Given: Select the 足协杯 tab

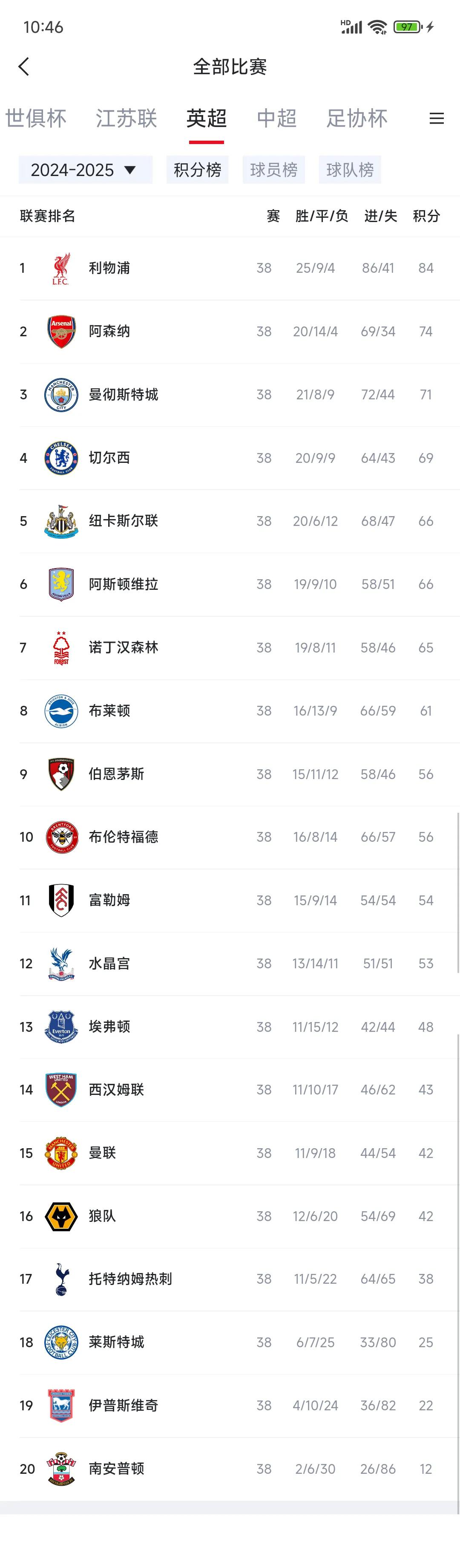Looking at the screenshot, I should point(357,118).
